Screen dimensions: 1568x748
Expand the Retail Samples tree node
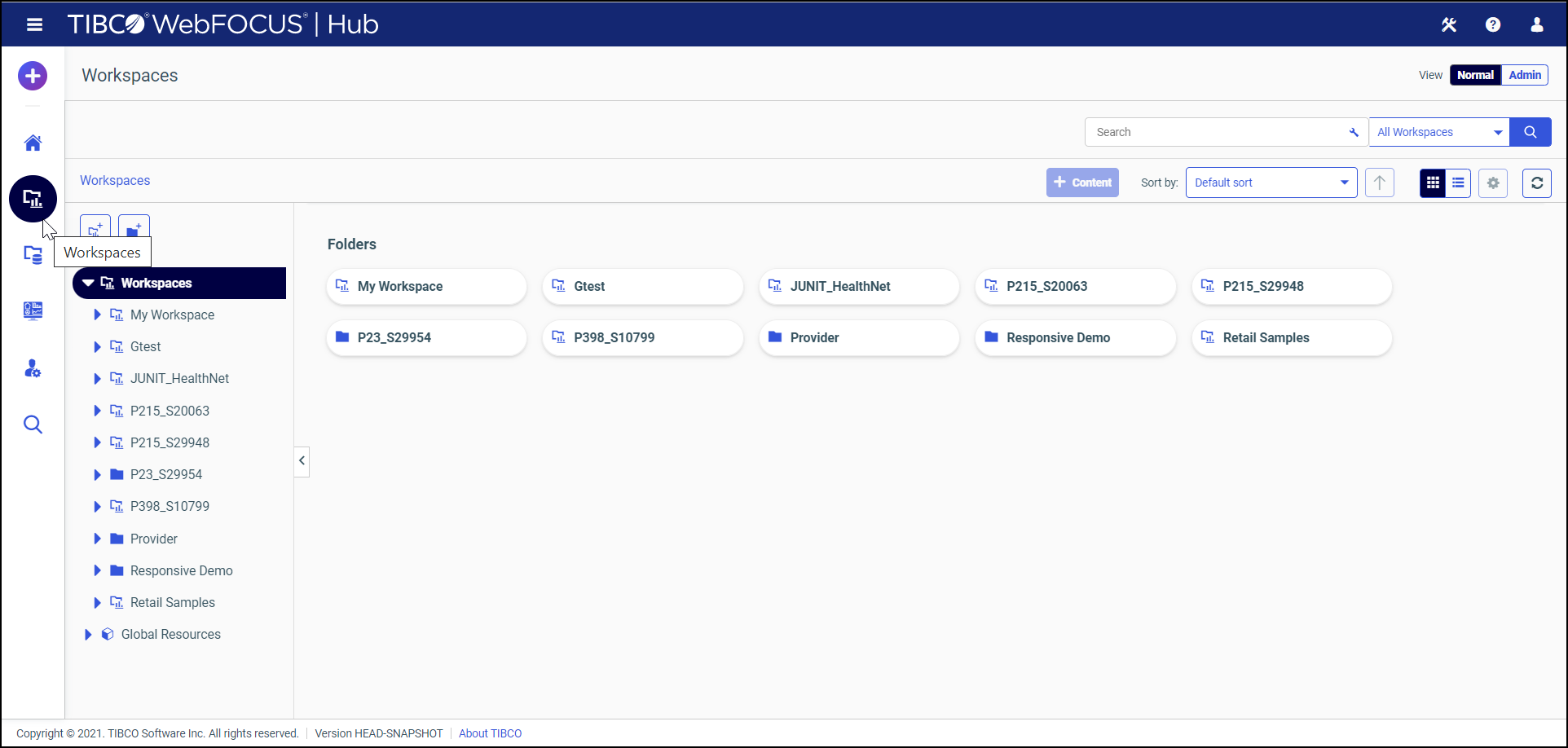[98, 602]
